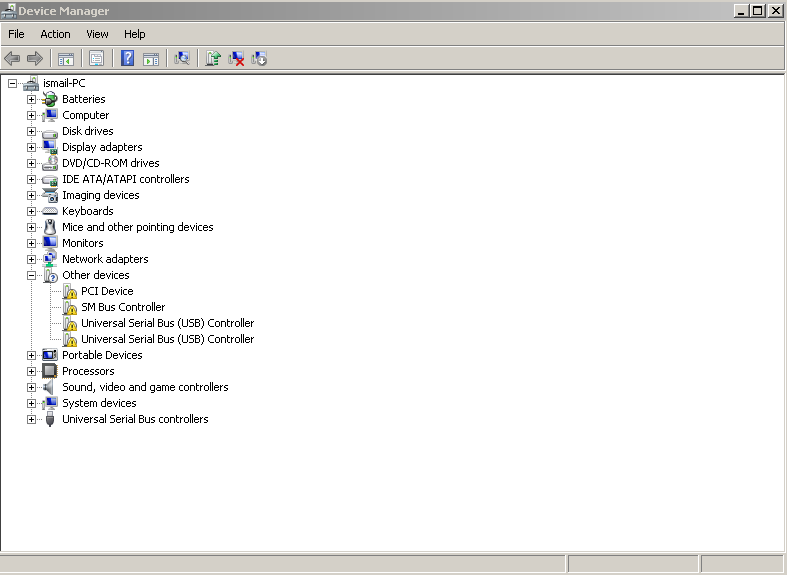Image resolution: width=787 pixels, height=575 pixels.
Task: Select the Computer label
Action: point(85,115)
